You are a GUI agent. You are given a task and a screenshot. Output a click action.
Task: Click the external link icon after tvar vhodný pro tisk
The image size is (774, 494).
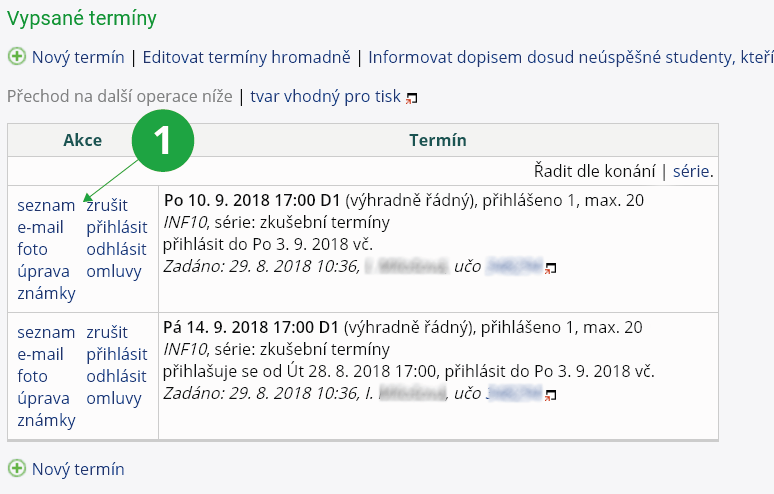tap(411, 98)
